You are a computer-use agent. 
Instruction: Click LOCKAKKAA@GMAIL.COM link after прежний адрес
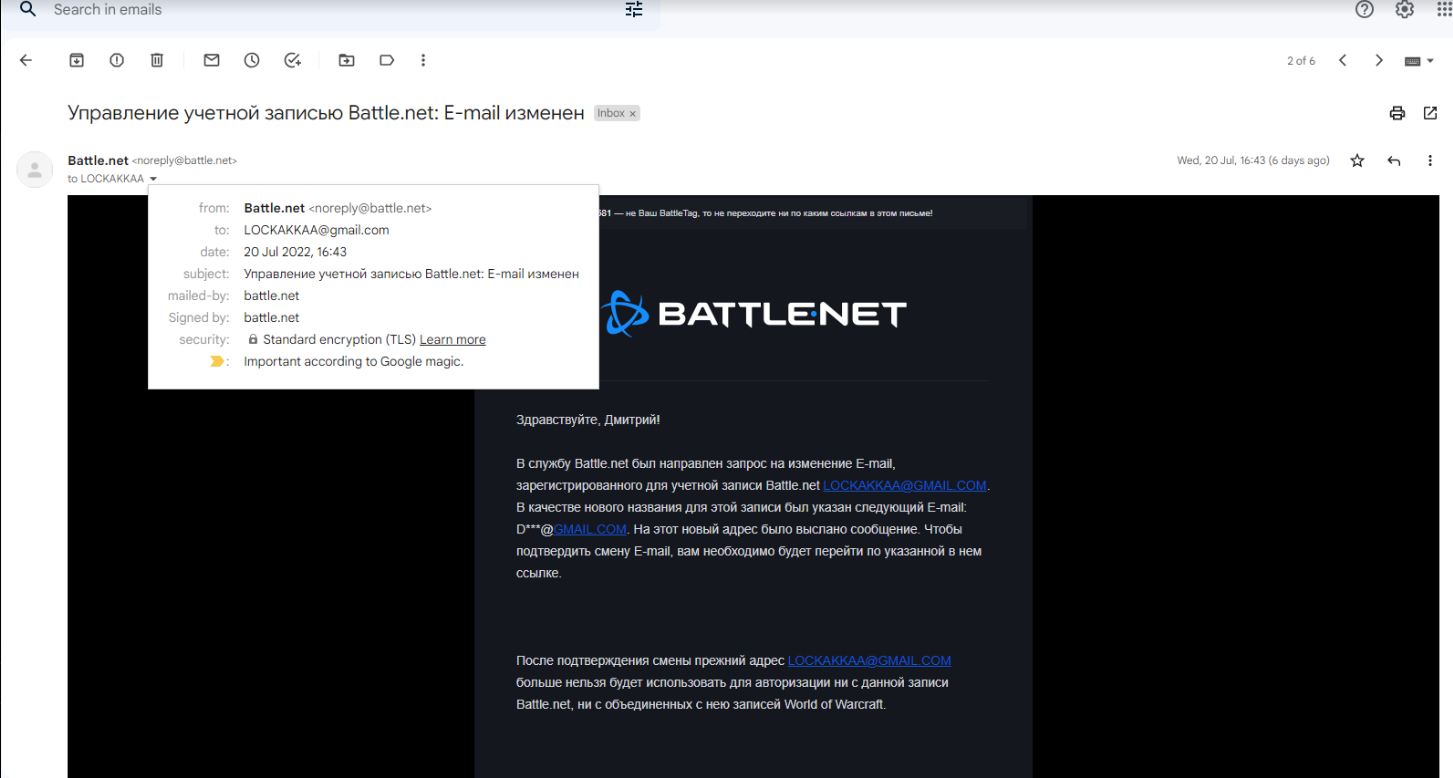[869, 661]
